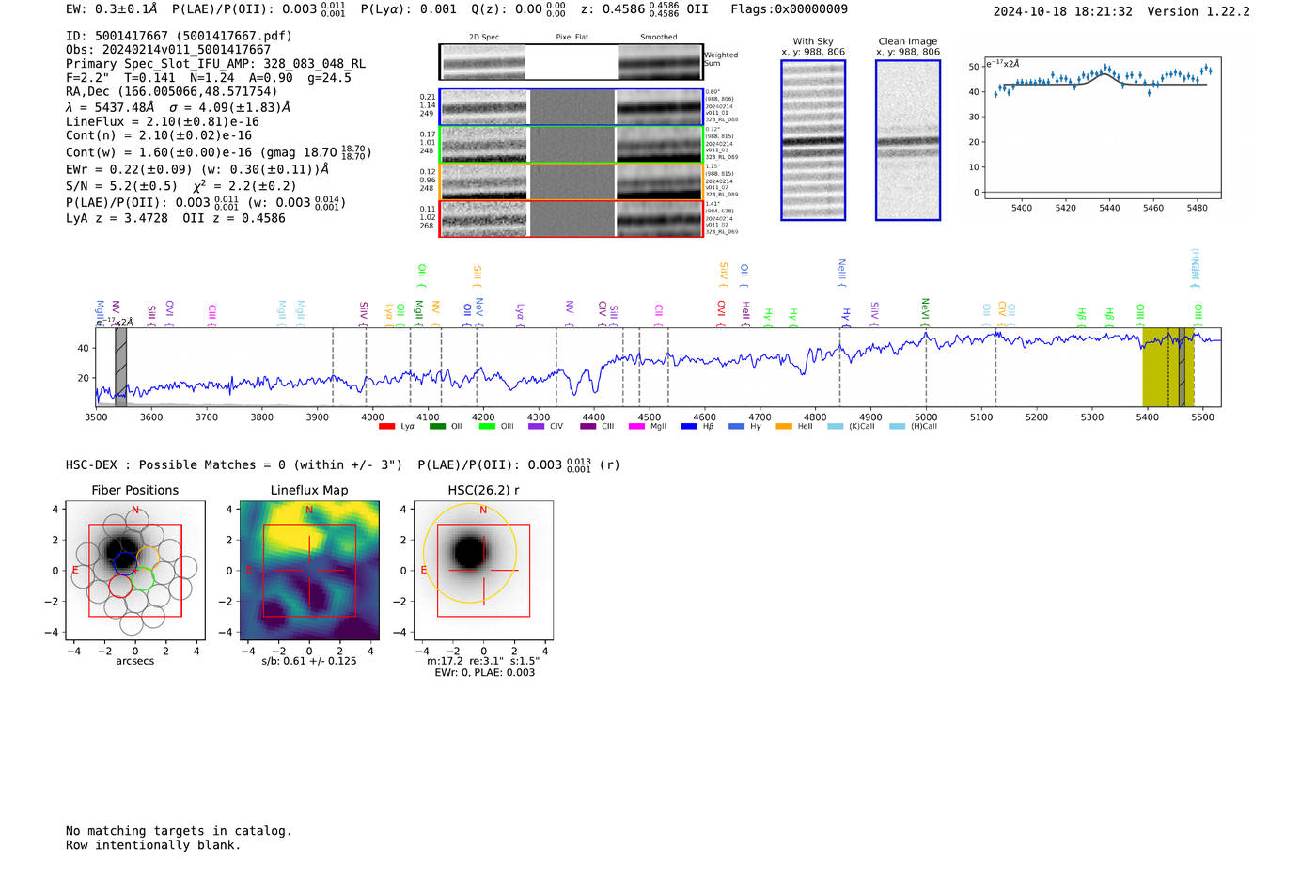Viewport: 1316px width, 896px height.
Task: Click the s/b: 0.61 +/- 0.125 caption
Action: coord(309,661)
